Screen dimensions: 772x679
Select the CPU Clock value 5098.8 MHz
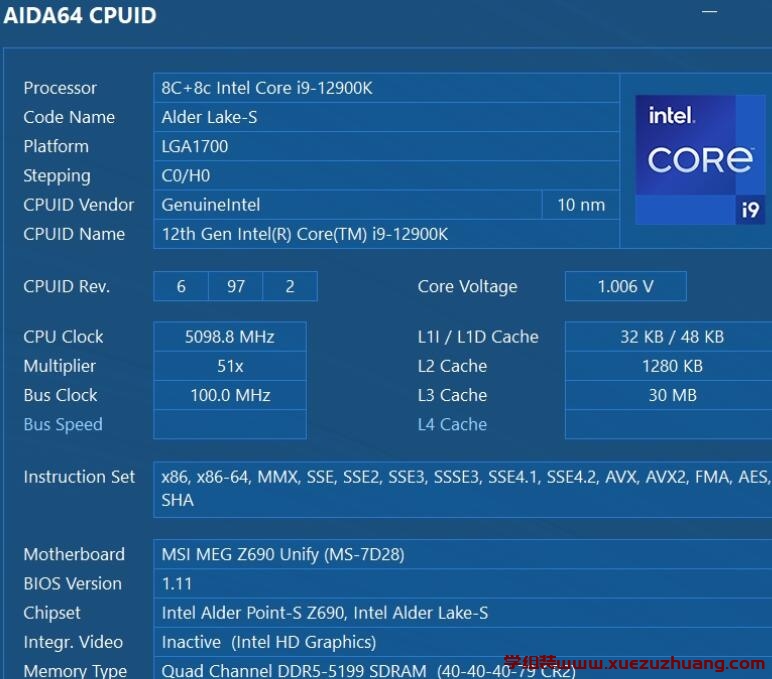(x=230, y=337)
